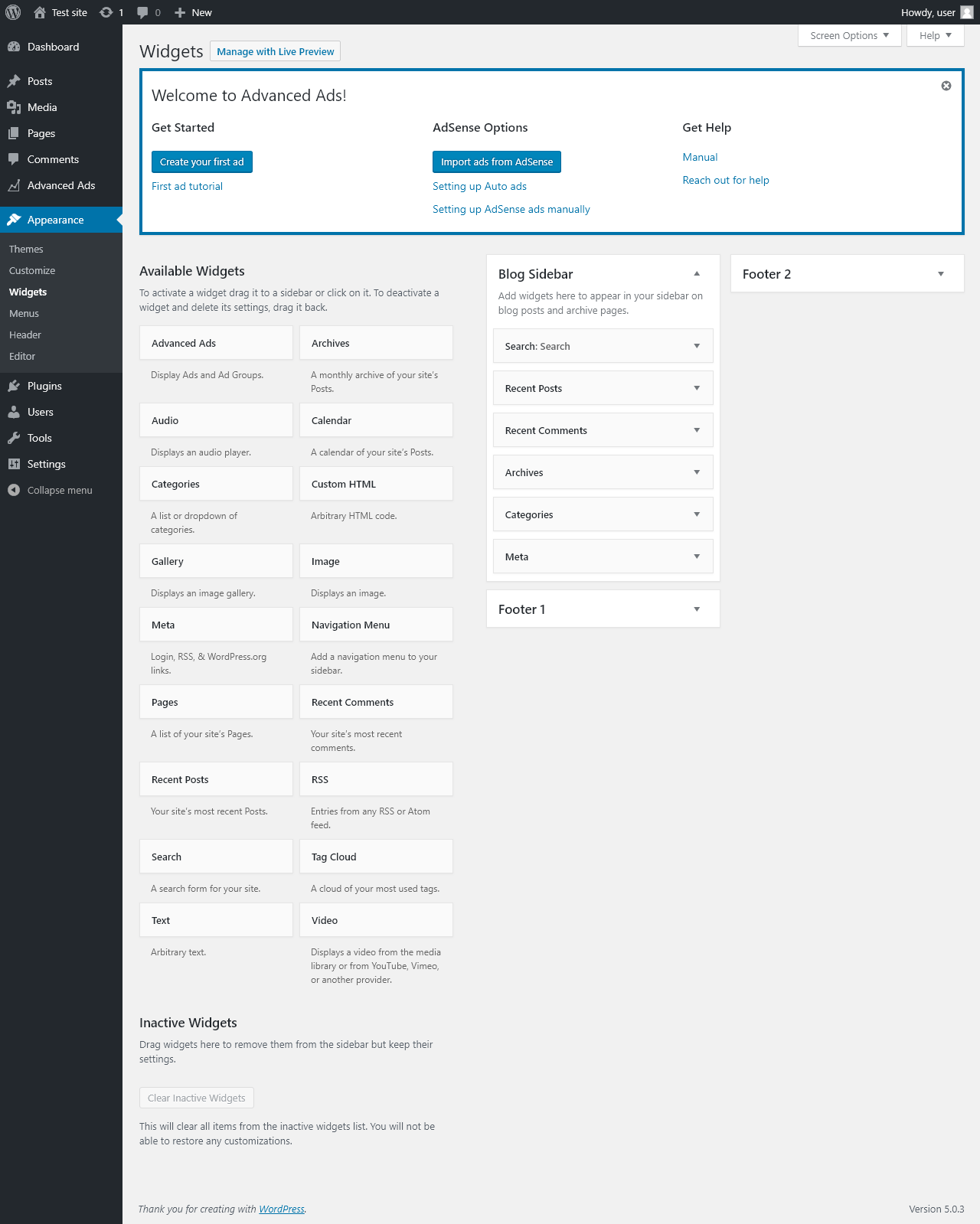Select the Widgets submenu item
The image size is (980, 1224).
[28, 292]
